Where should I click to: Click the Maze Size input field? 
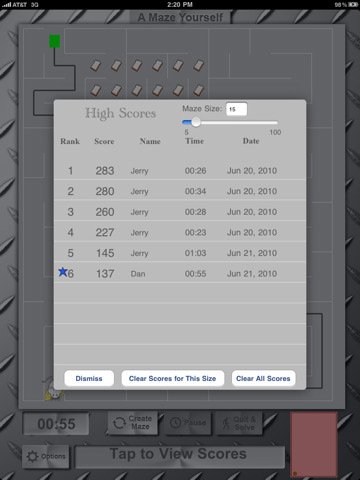(x=236, y=109)
